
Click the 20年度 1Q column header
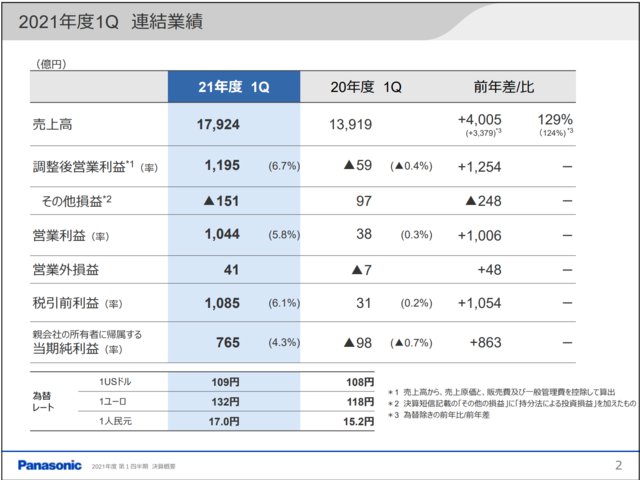pyautogui.click(x=365, y=87)
